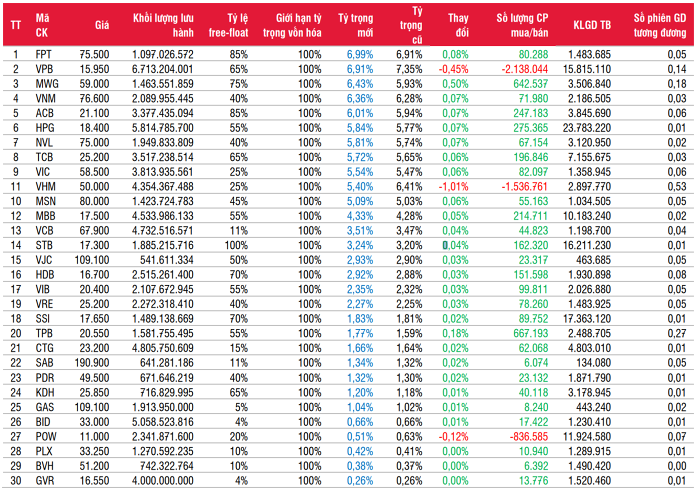Click the VPB stock code
The image size is (700, 492).
coord(44,68)
